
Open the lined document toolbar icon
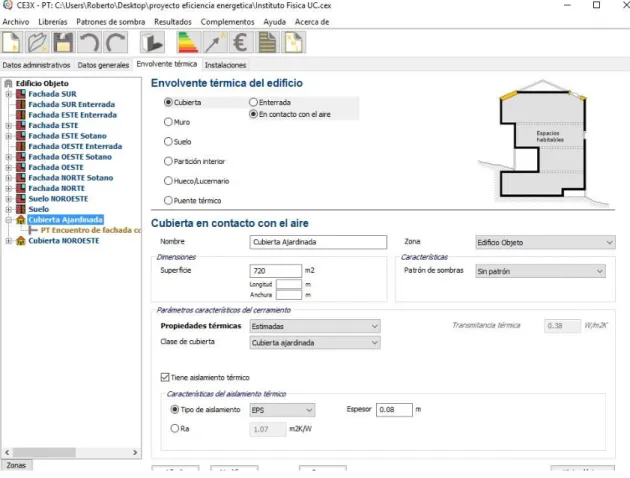tap(268, 42)
